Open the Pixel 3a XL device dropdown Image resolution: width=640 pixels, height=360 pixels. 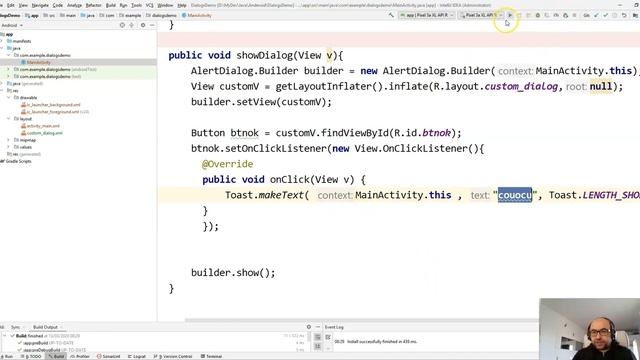(481, 15)
